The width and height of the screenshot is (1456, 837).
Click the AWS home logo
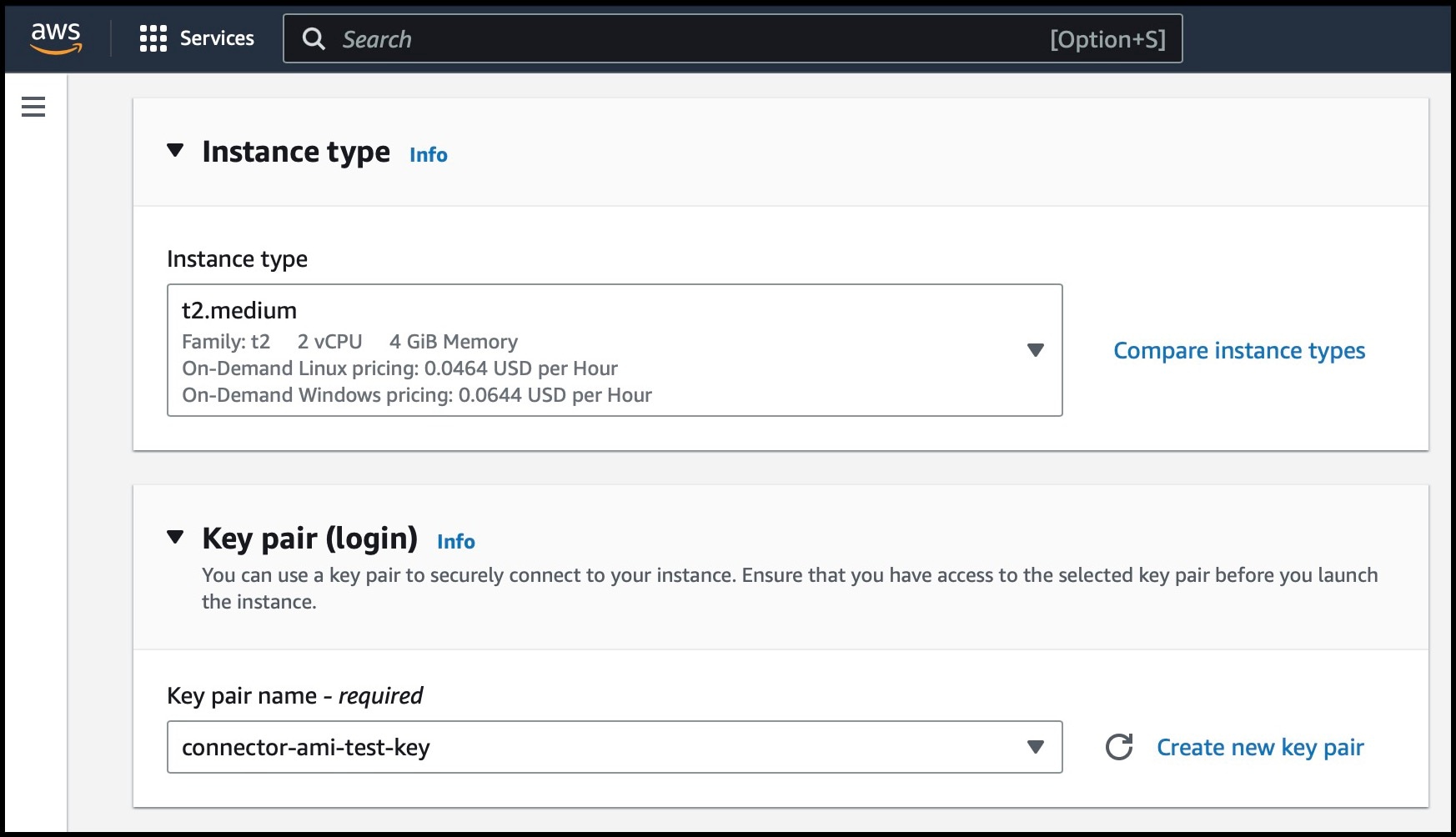tap(54, 37)
